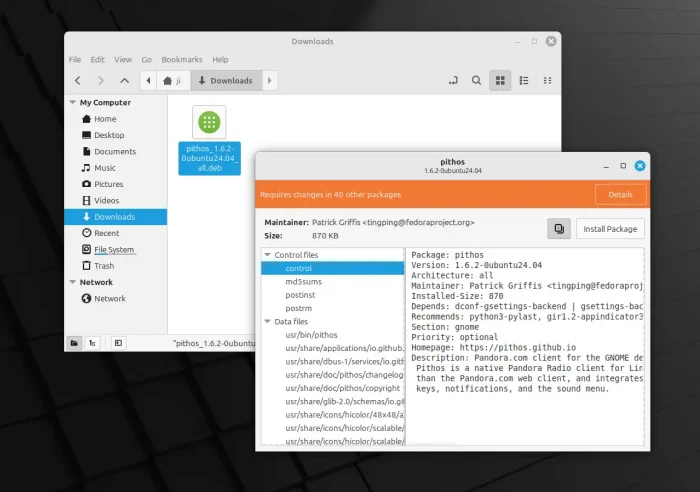This screenshot has height=492, width=700.
Task: Click the Homepage https://pithos.github.io text
Action: pos(493,347)
